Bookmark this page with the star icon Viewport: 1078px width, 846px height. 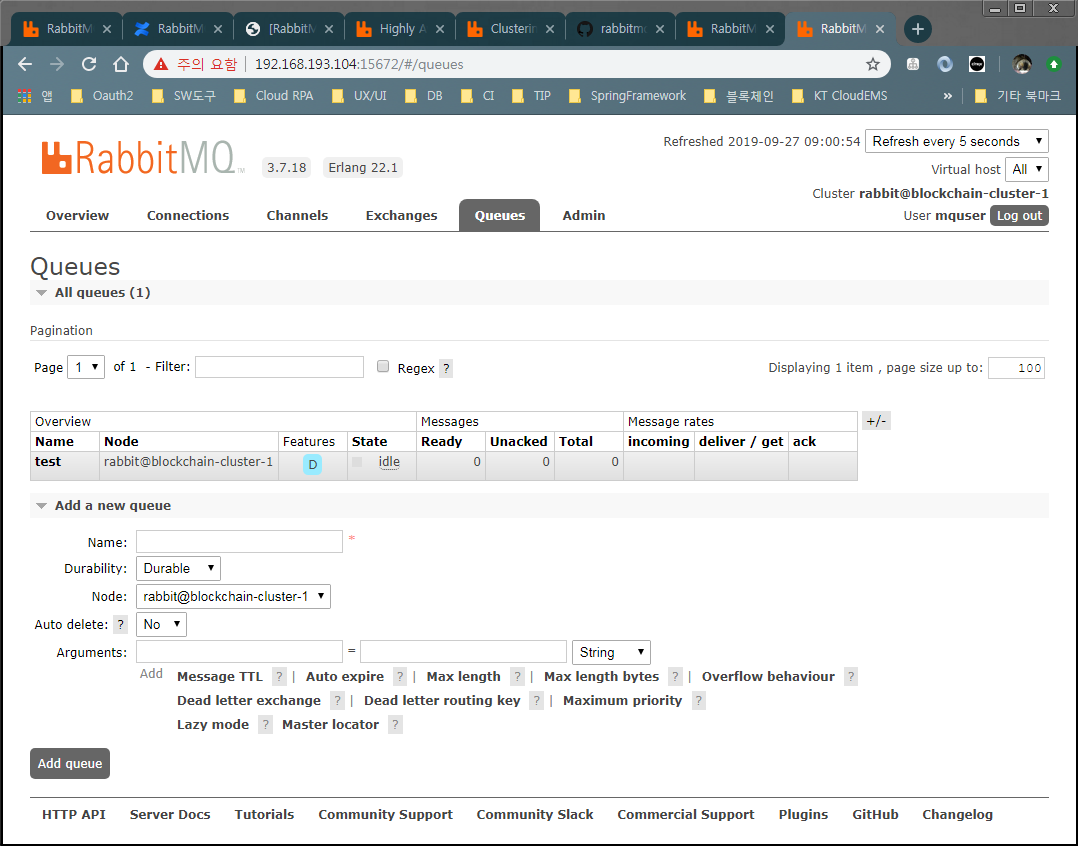point(872,65)
